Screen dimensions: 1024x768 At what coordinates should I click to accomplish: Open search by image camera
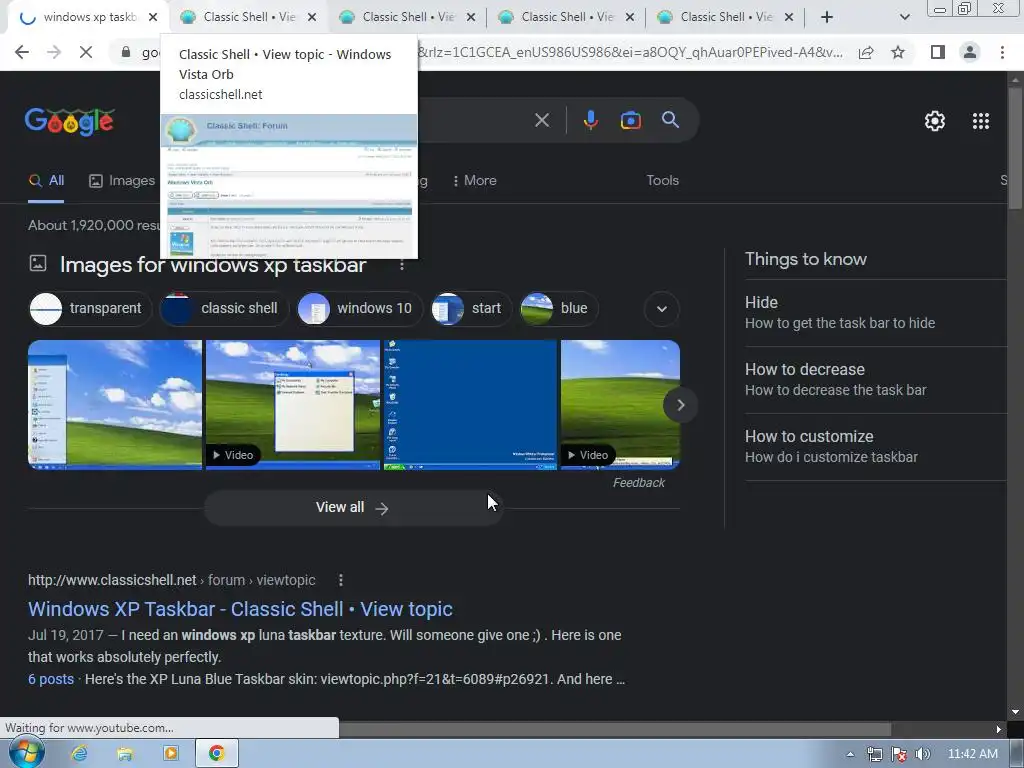point(630,120)
